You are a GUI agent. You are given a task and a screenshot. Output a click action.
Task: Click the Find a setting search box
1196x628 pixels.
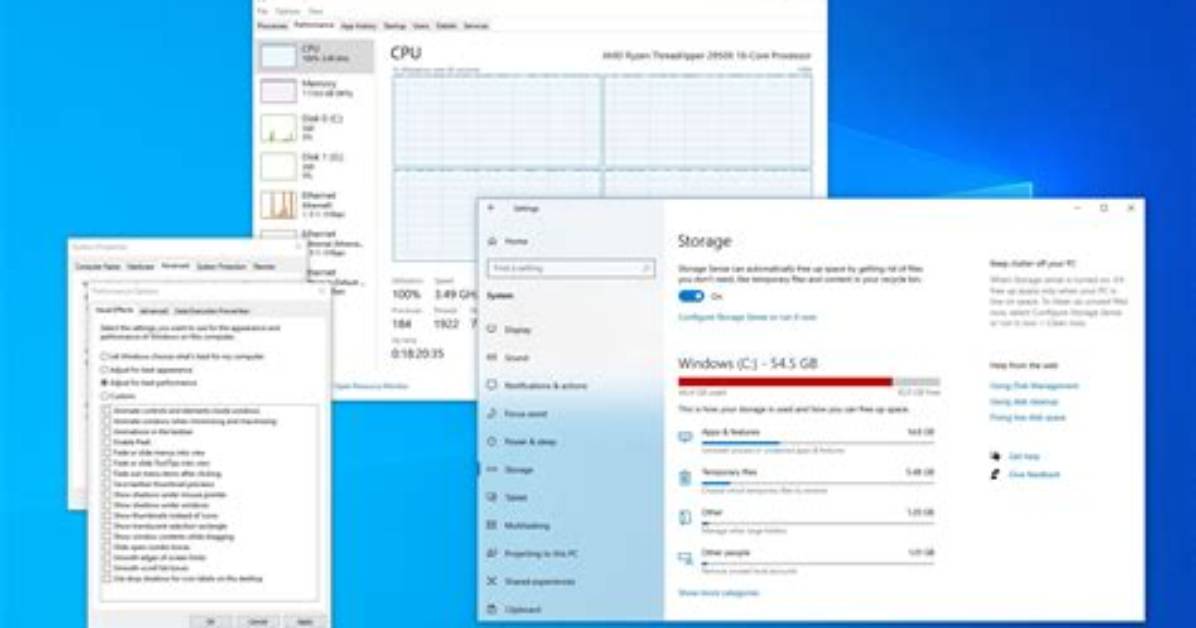click(571, 269)
